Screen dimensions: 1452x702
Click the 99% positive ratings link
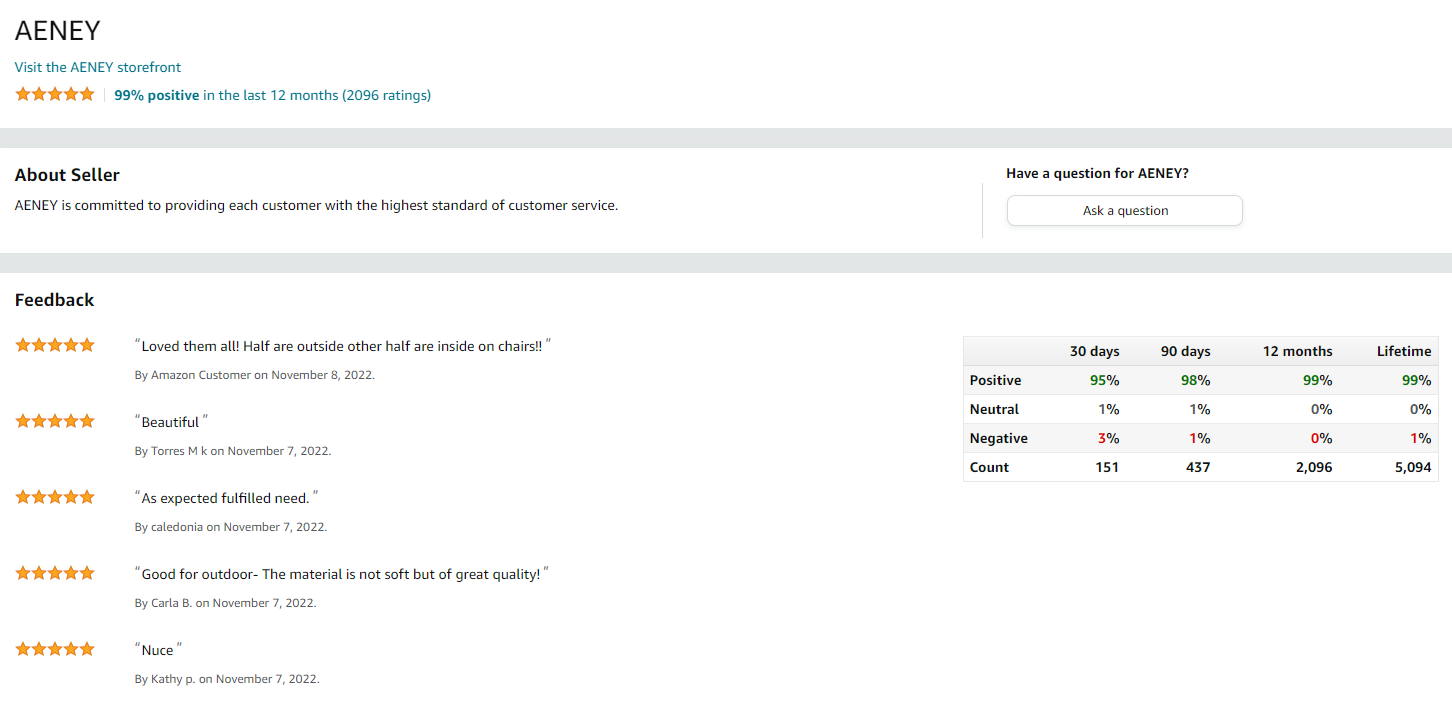click(273, 95)
